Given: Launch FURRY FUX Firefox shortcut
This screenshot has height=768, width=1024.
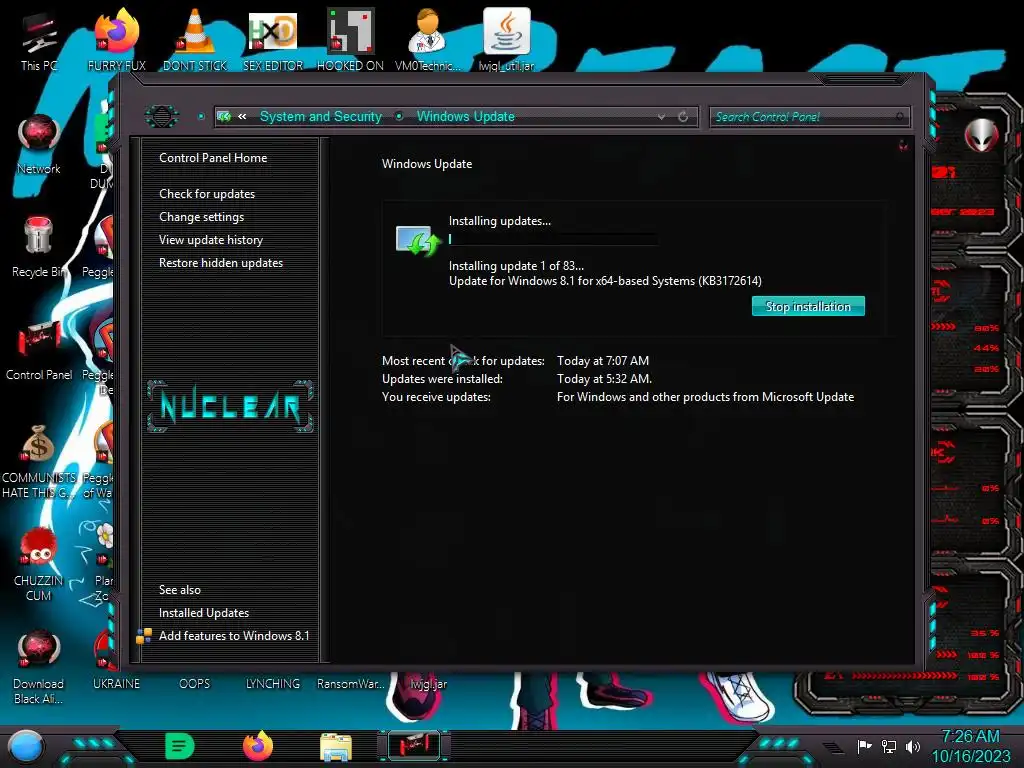Looking at the screenshot, I should click(x=116, y=40).
